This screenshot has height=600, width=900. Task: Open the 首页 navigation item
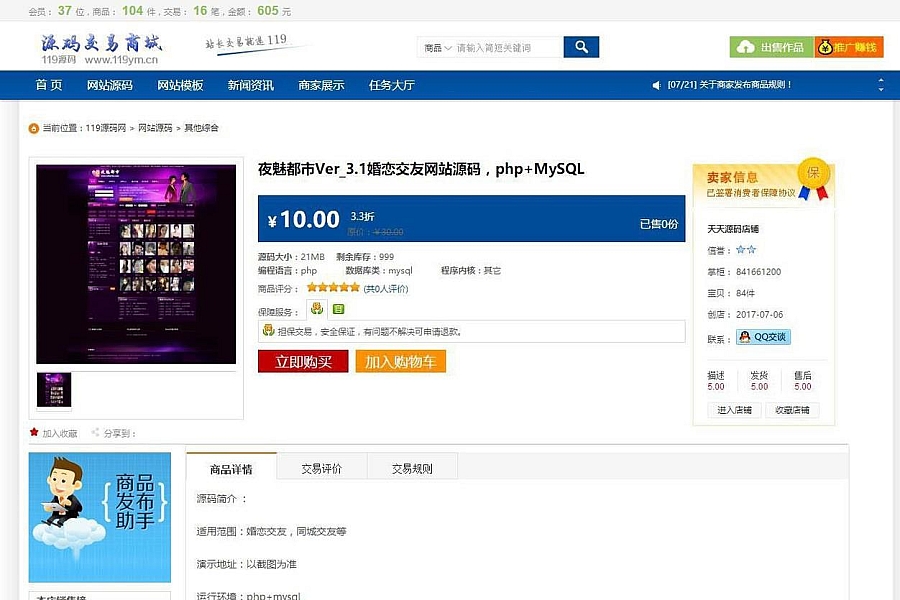pyautogui.click(x=49, y=86)
